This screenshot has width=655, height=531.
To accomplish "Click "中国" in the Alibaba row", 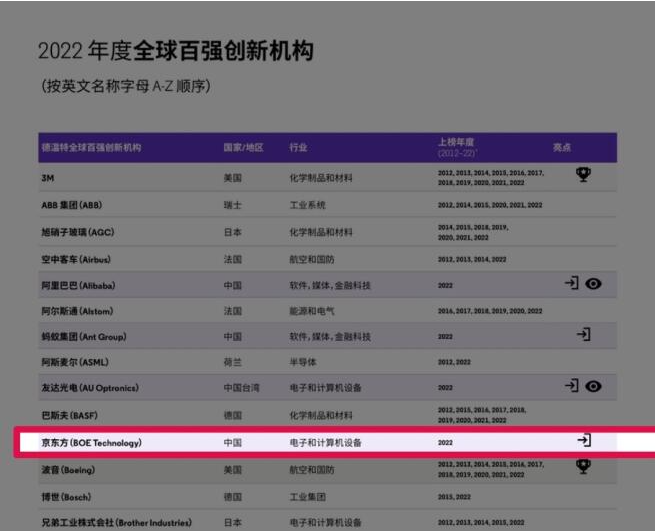I will click(233, 286).
